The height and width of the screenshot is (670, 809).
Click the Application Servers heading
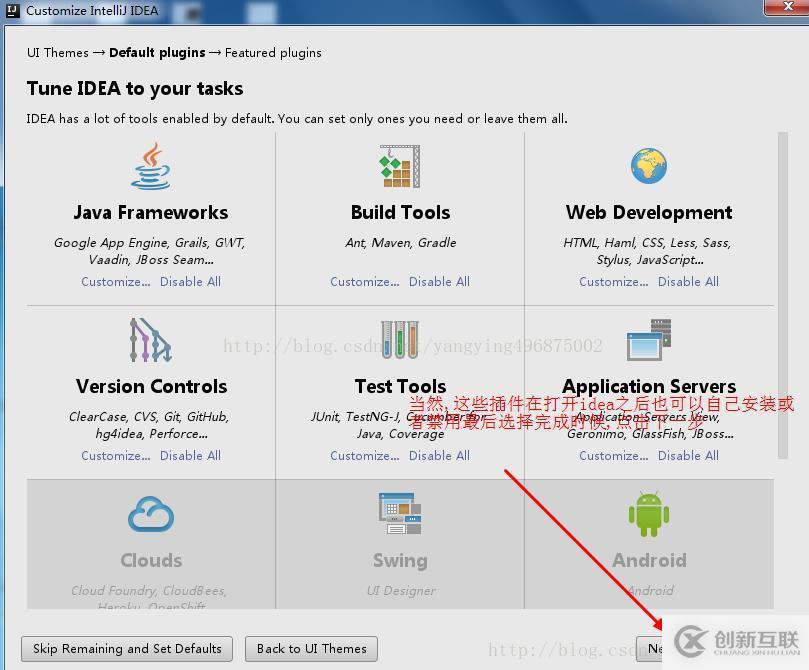(649, 386)
